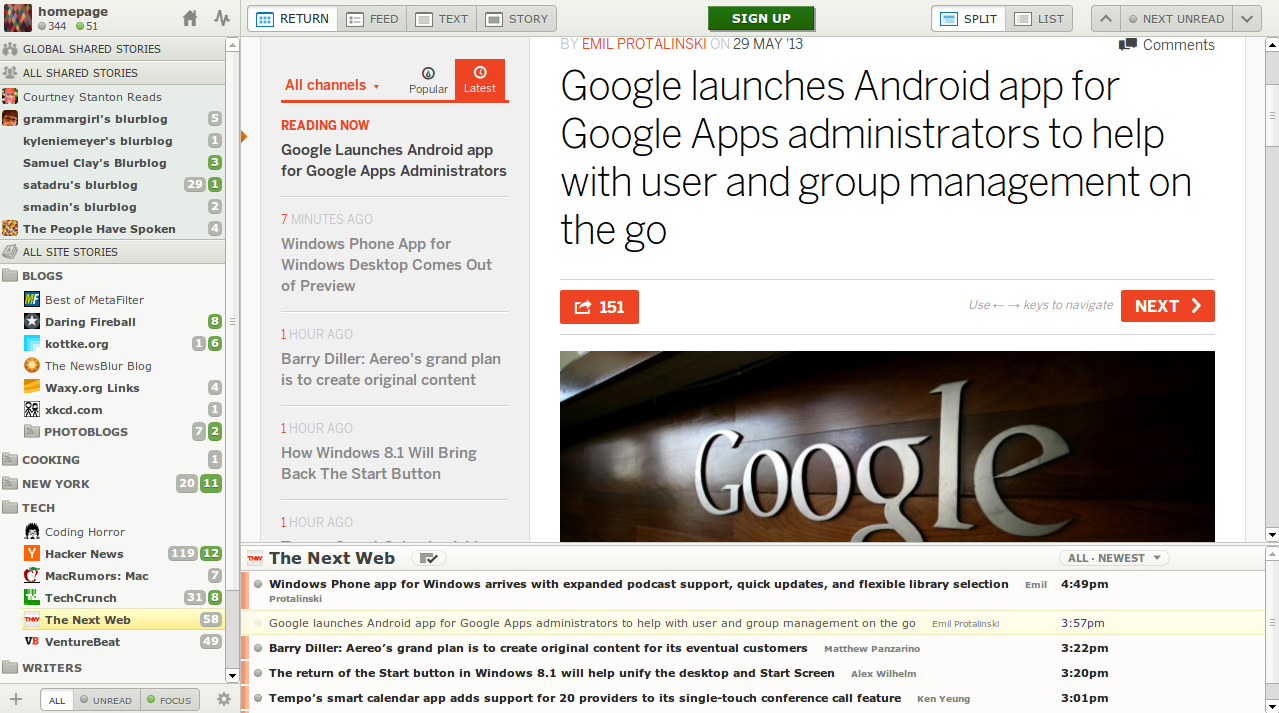
Task: Open How Windows 8.1 Will Bring Back link
Action: click(379, 463)
